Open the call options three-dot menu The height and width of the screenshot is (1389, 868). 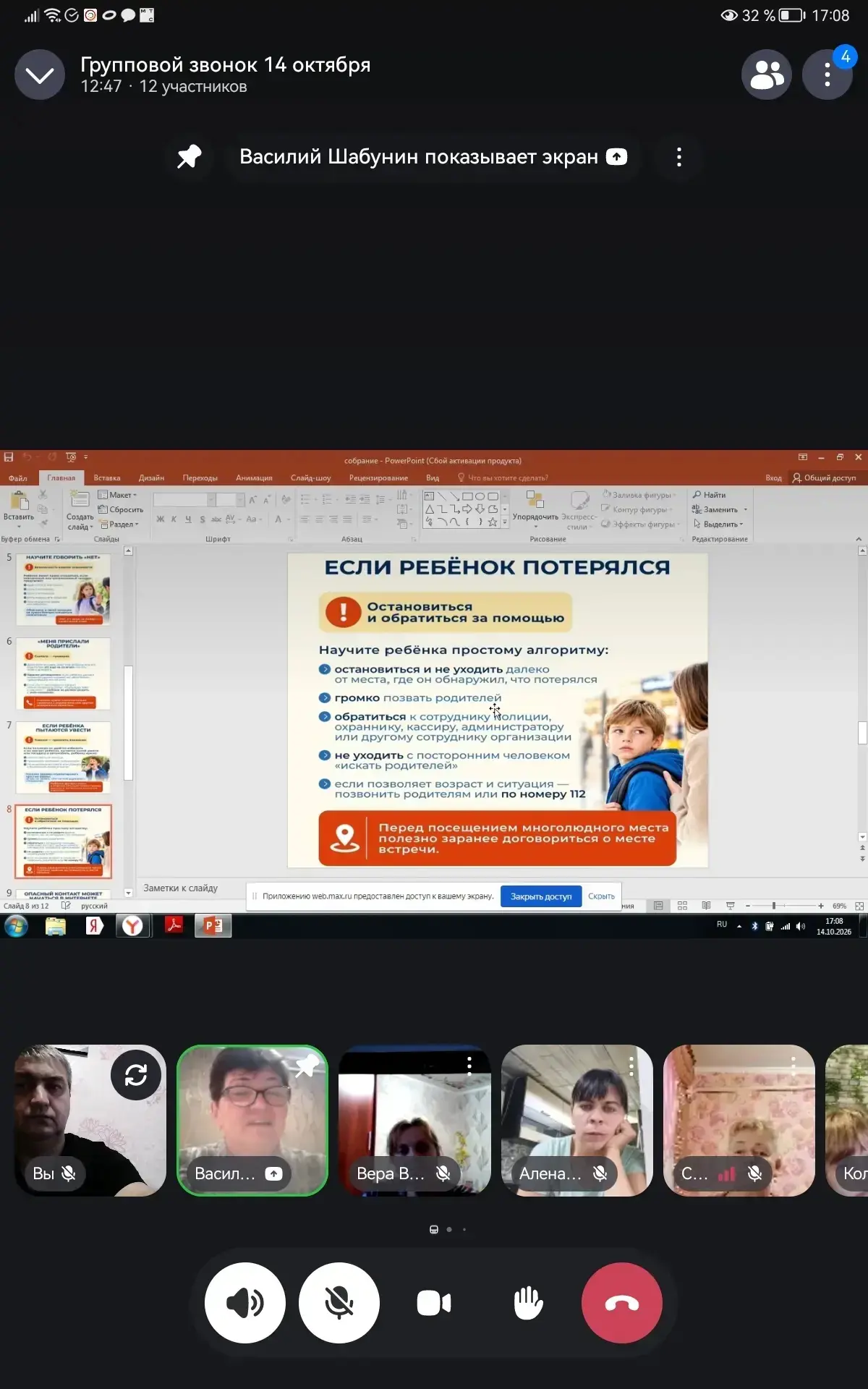pyautogui.click(x=827, y=75)
